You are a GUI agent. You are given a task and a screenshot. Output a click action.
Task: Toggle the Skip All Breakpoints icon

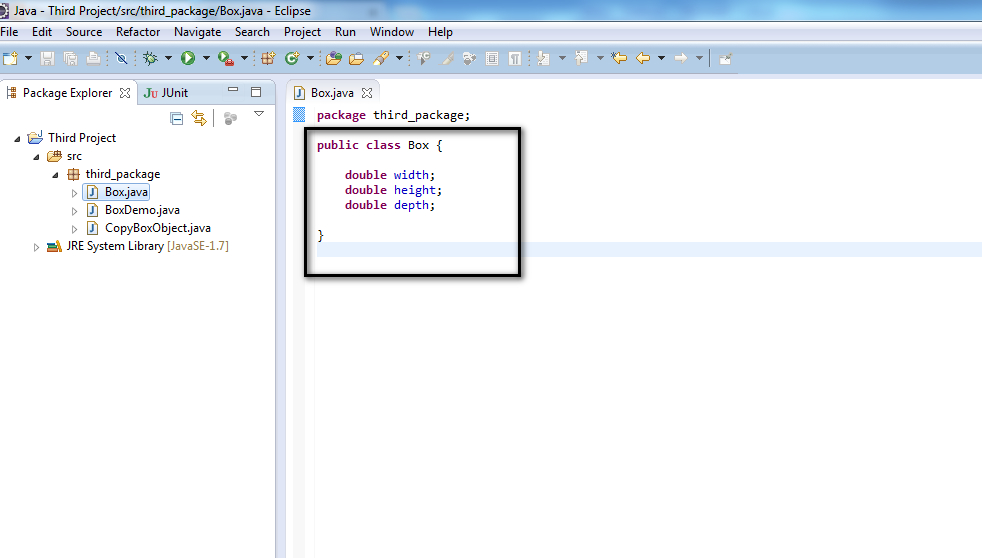pos(121,58)
